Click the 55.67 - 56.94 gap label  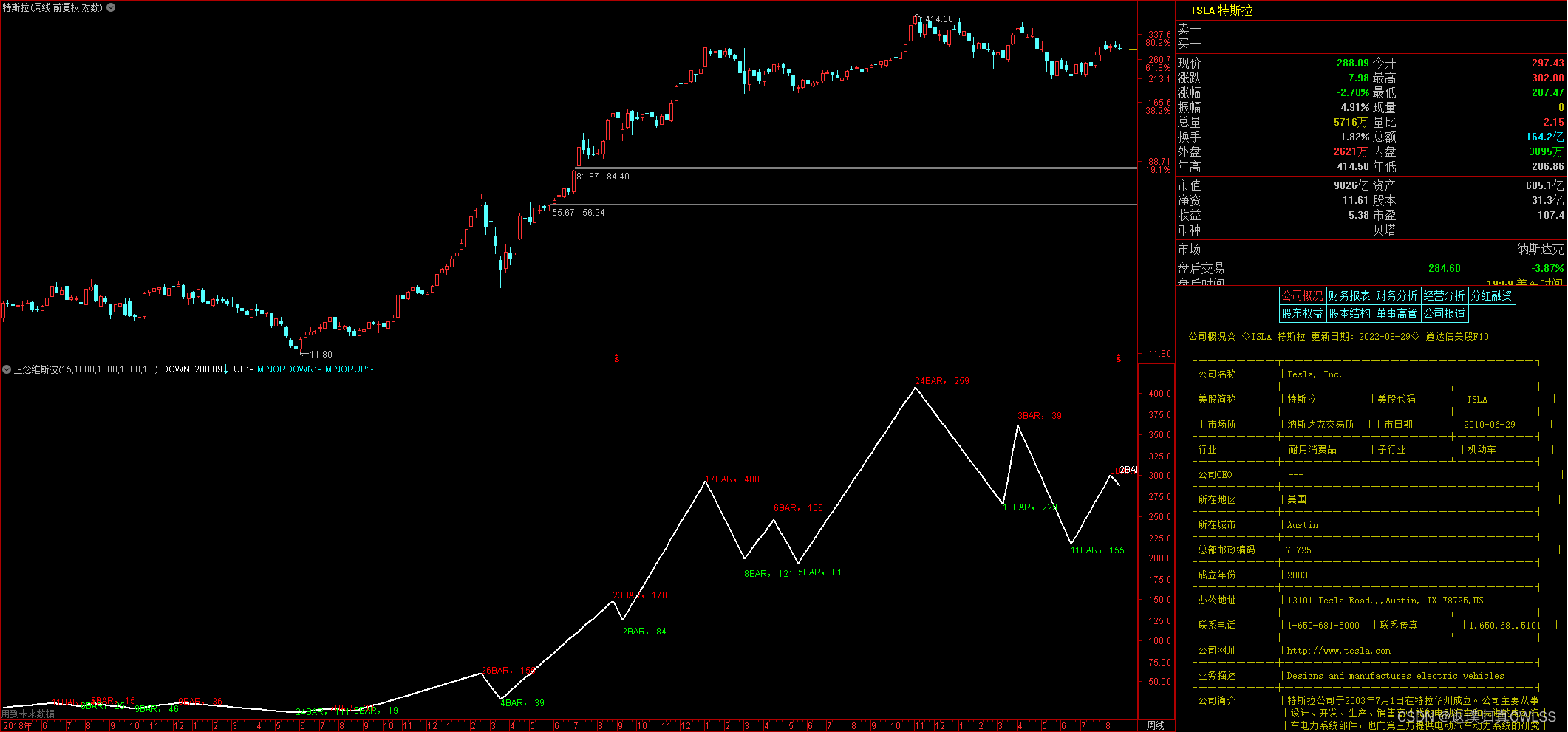(x=579, y=213)
